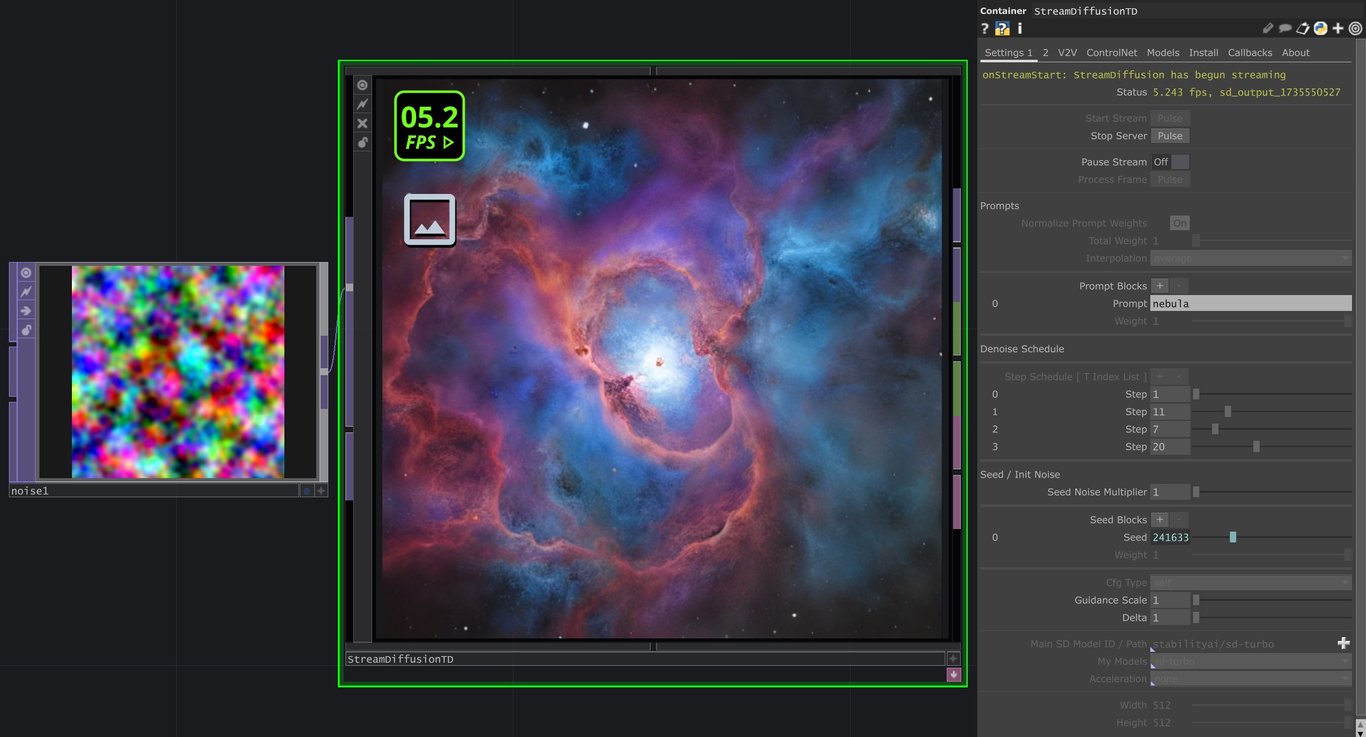The image size is (1366, 737).
Task: Toggle the viewer active flag on the noise1 node
Action: pos(26,272)
